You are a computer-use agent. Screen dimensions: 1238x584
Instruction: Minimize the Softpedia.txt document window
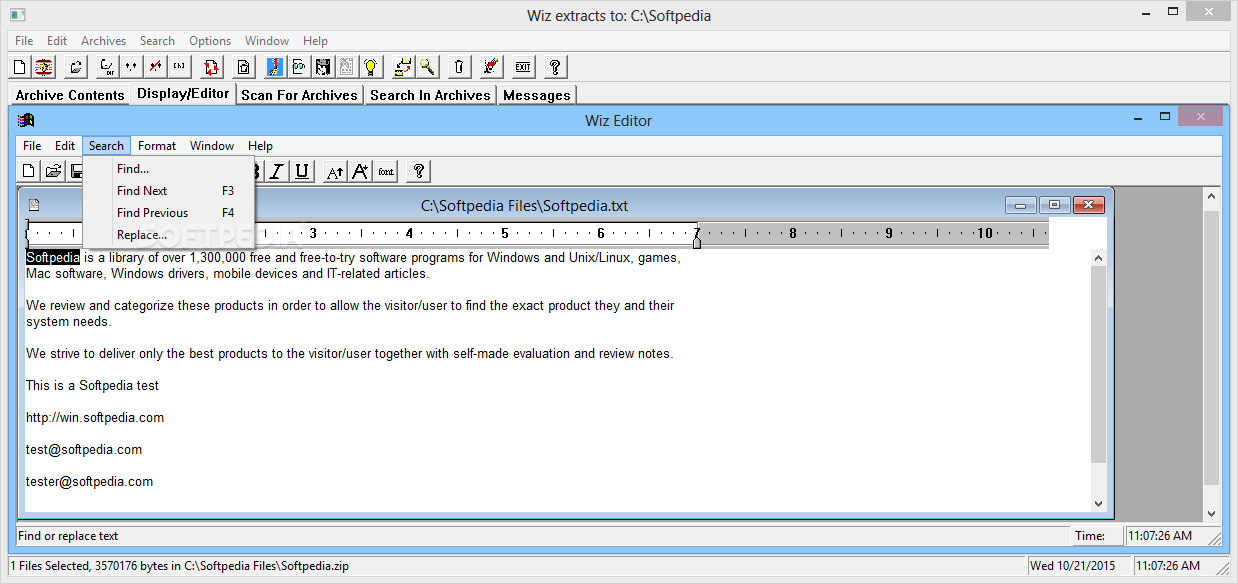(x=1021, y=205)
